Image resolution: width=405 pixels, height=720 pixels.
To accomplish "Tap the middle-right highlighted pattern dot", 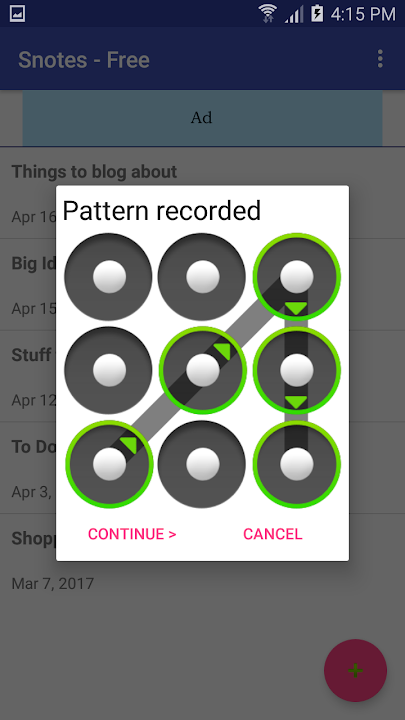I will (x=297, y=370).
